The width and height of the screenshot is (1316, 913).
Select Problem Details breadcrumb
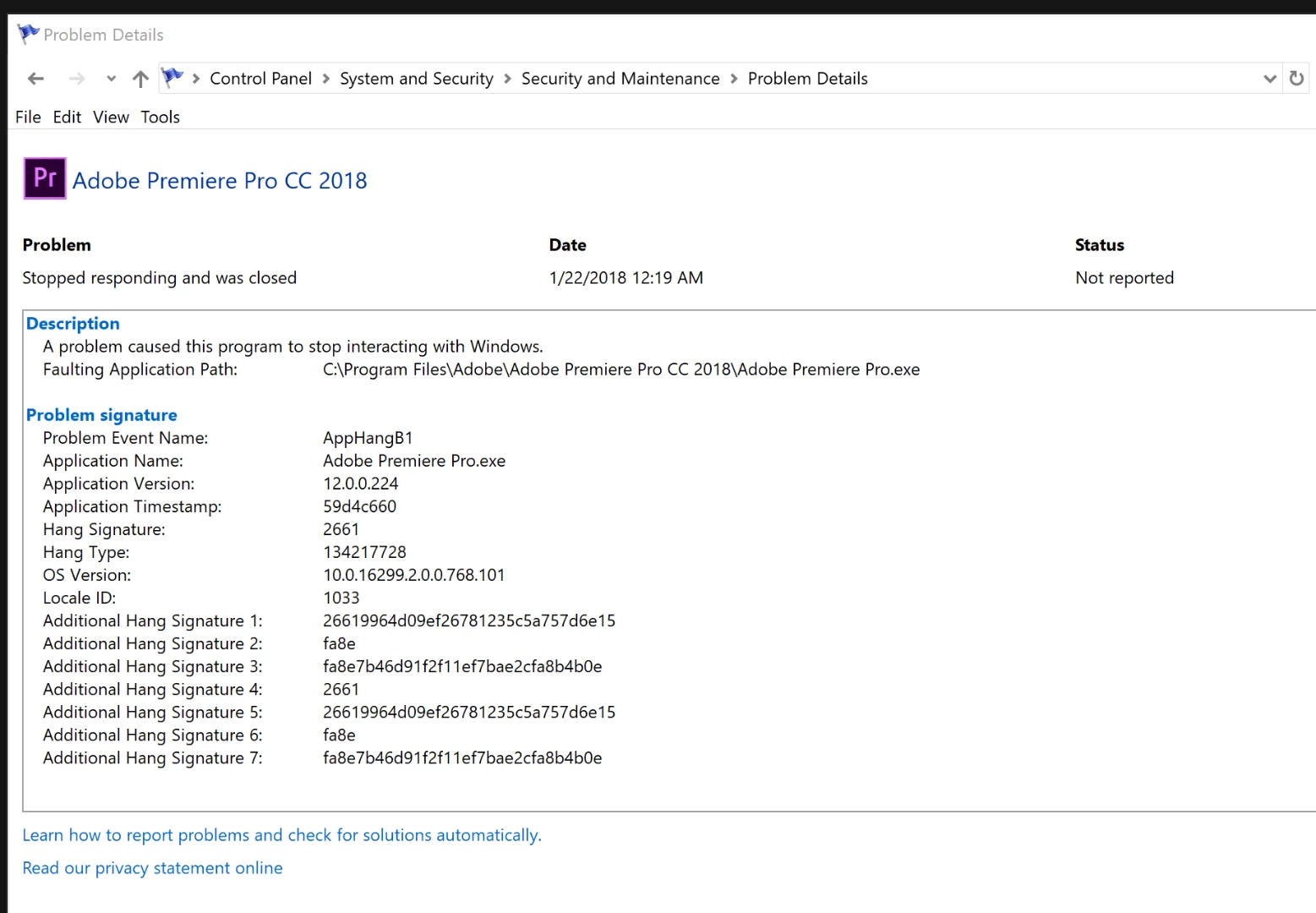point(807,79)
